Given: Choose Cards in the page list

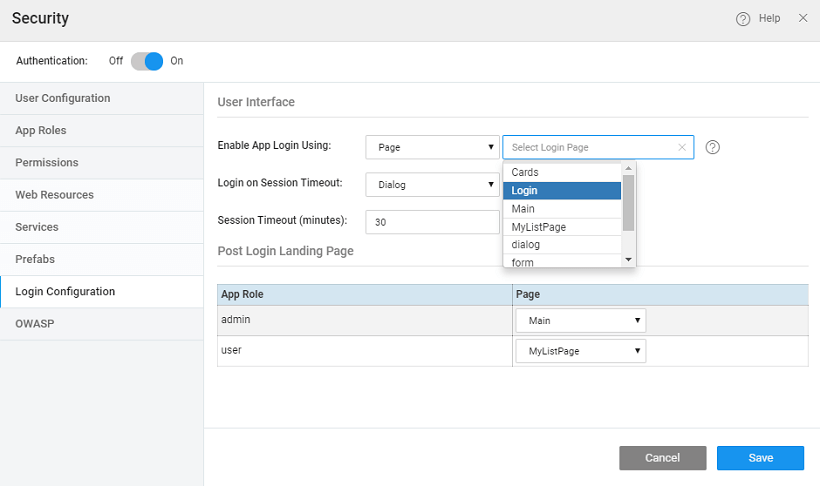Looking at the screenshot, I should tap(562, 173).
